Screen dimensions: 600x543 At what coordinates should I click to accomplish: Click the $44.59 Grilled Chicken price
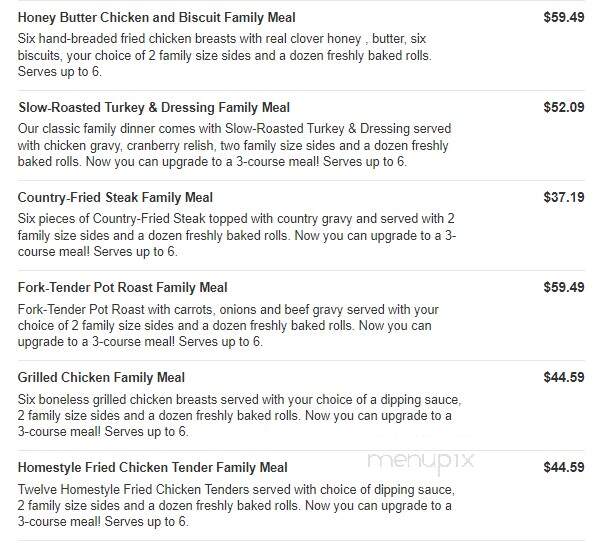coord(564,377)
